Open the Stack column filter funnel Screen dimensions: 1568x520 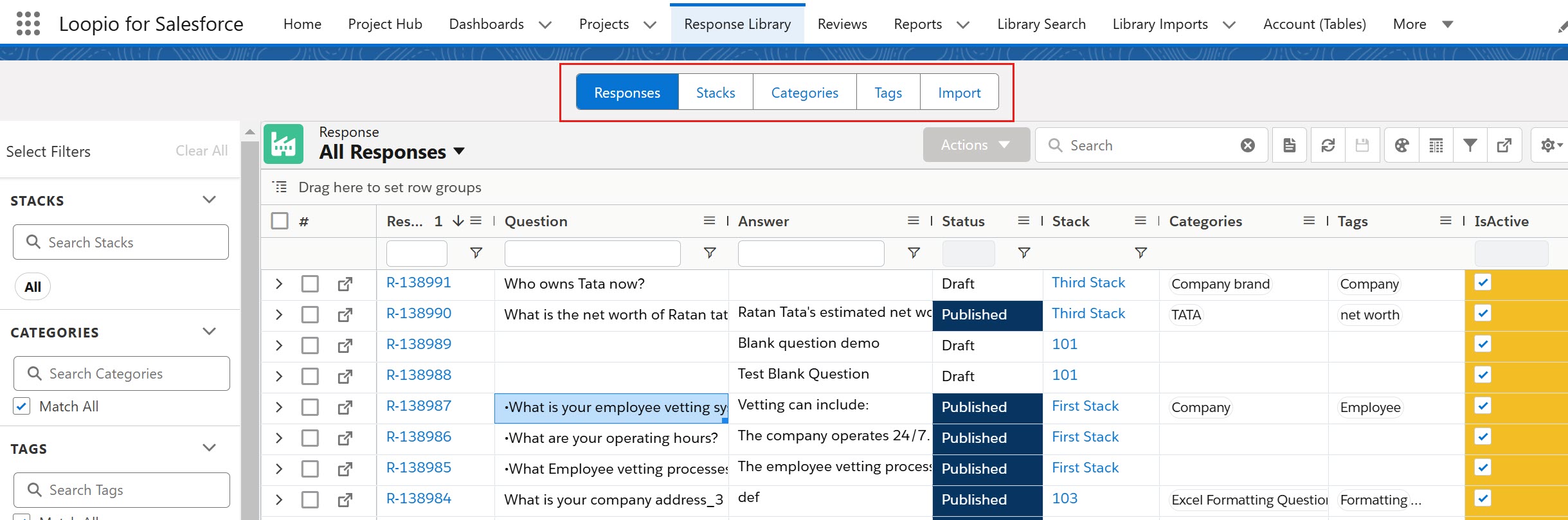coord(1140,253)
